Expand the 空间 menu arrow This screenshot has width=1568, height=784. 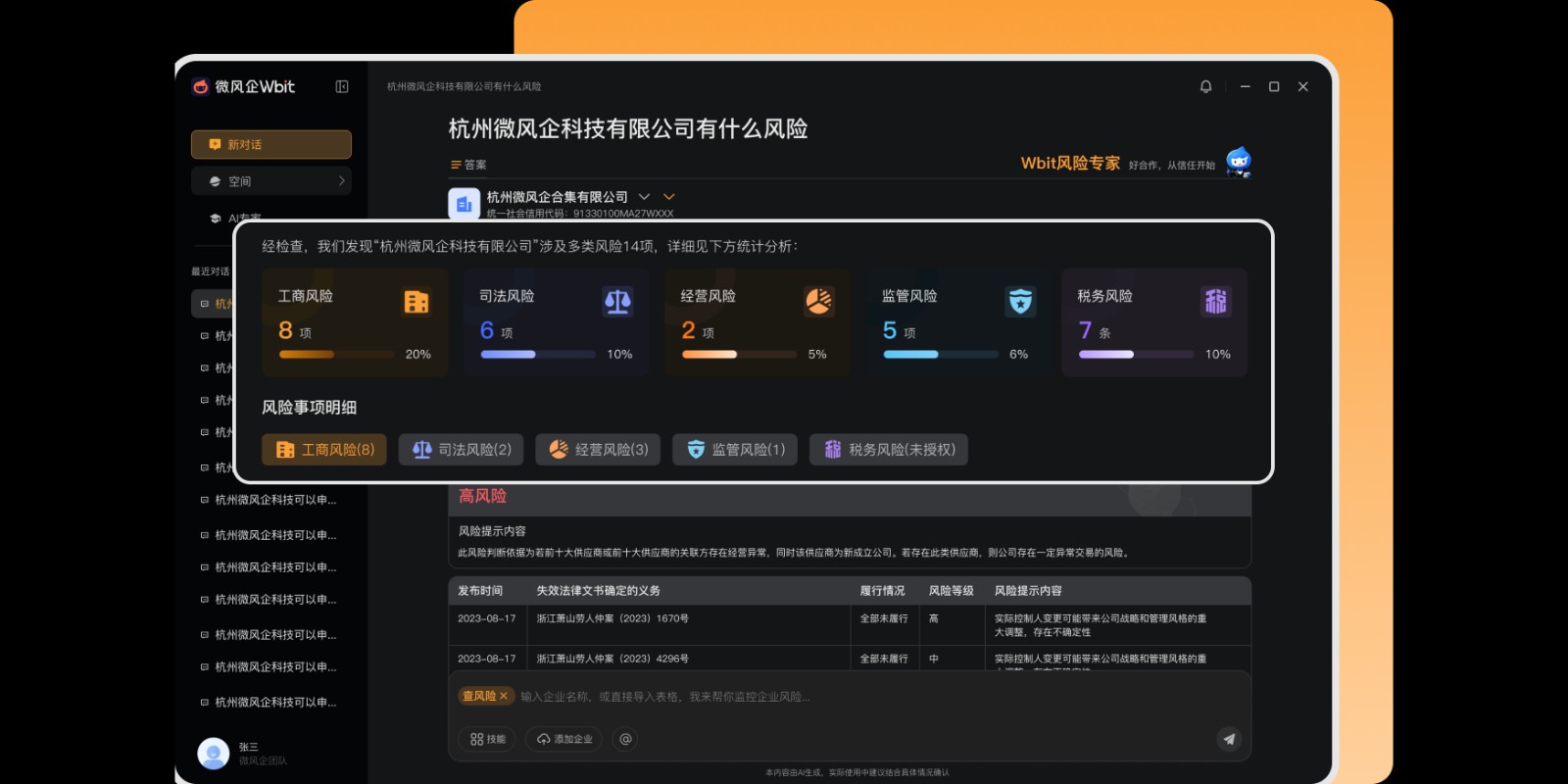341,181
